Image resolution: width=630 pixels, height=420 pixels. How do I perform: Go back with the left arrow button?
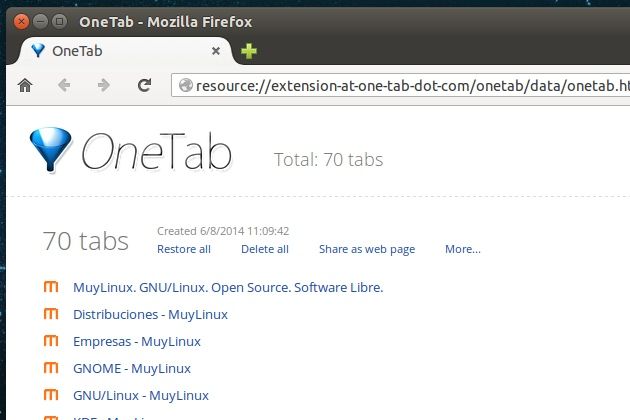click(64, 86)
